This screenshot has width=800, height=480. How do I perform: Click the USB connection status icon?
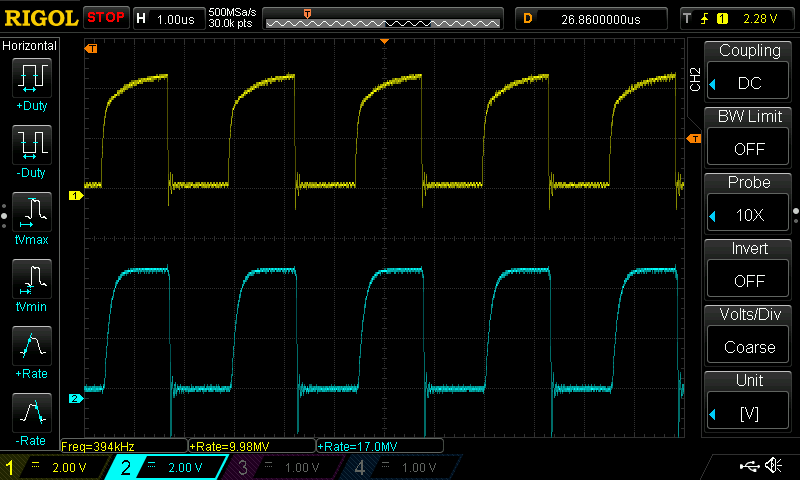[749, 466]
